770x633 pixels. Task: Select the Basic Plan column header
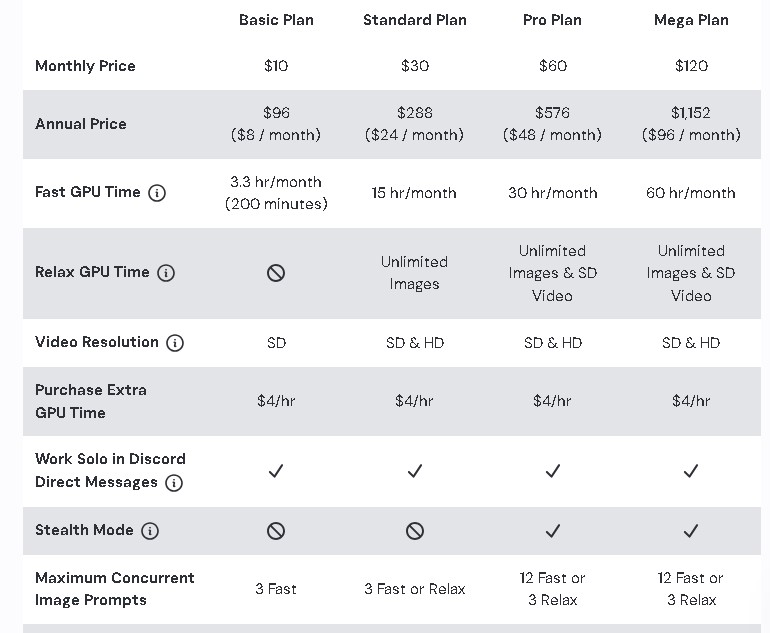point(276,20)
